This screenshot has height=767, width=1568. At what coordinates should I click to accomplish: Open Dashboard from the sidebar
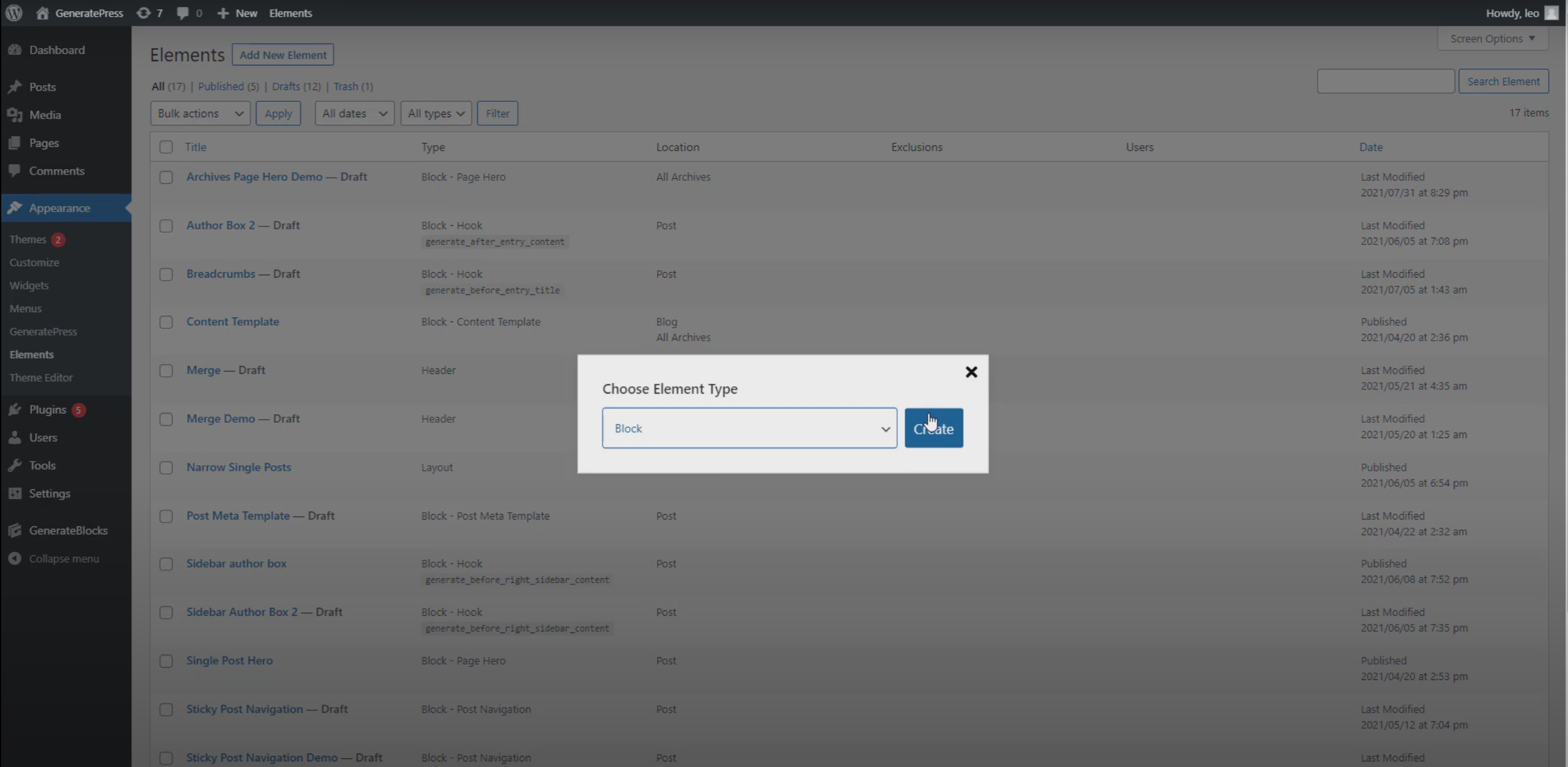click(56, 50)
